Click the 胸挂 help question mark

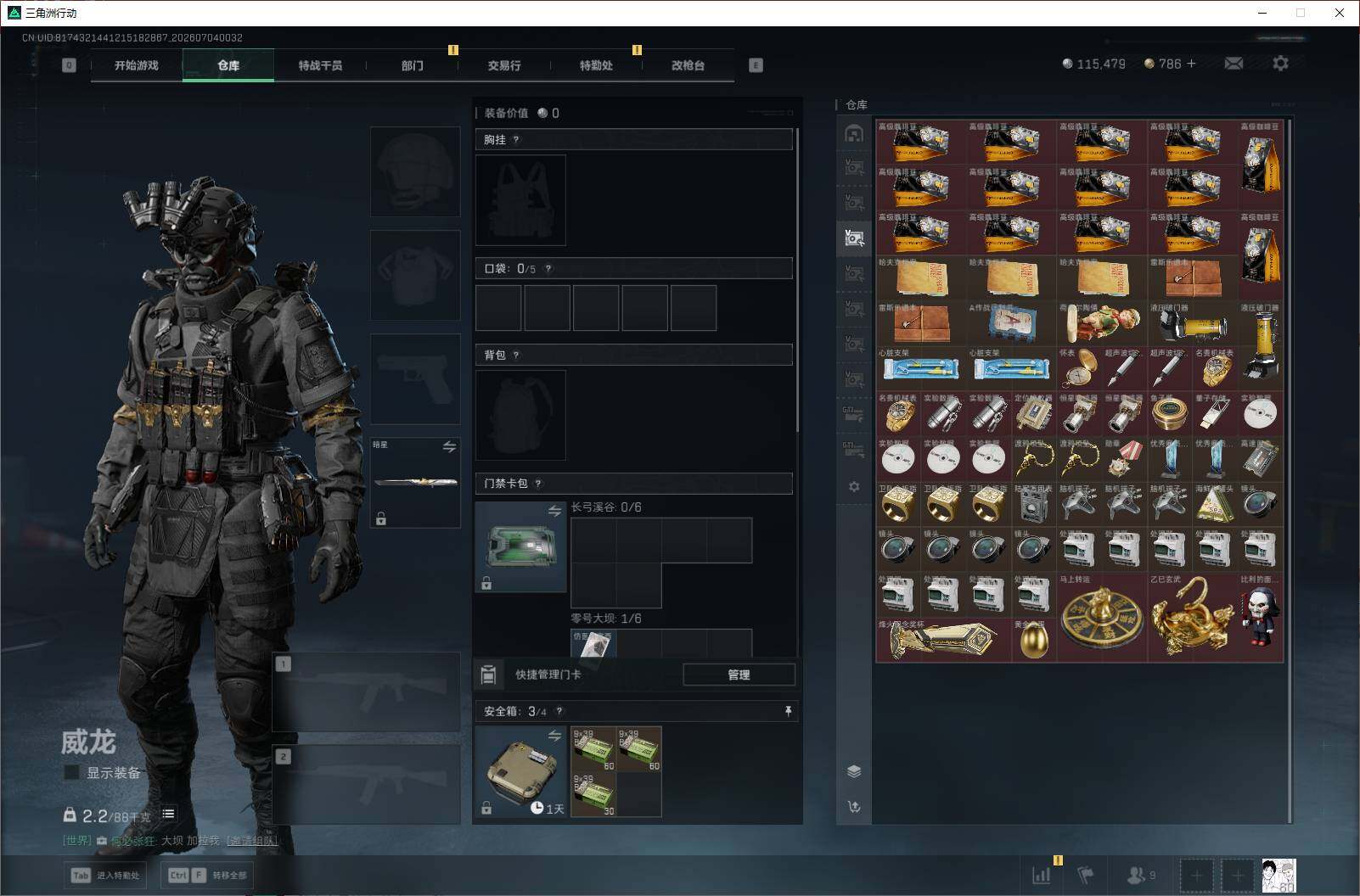[x=515, y=140]
